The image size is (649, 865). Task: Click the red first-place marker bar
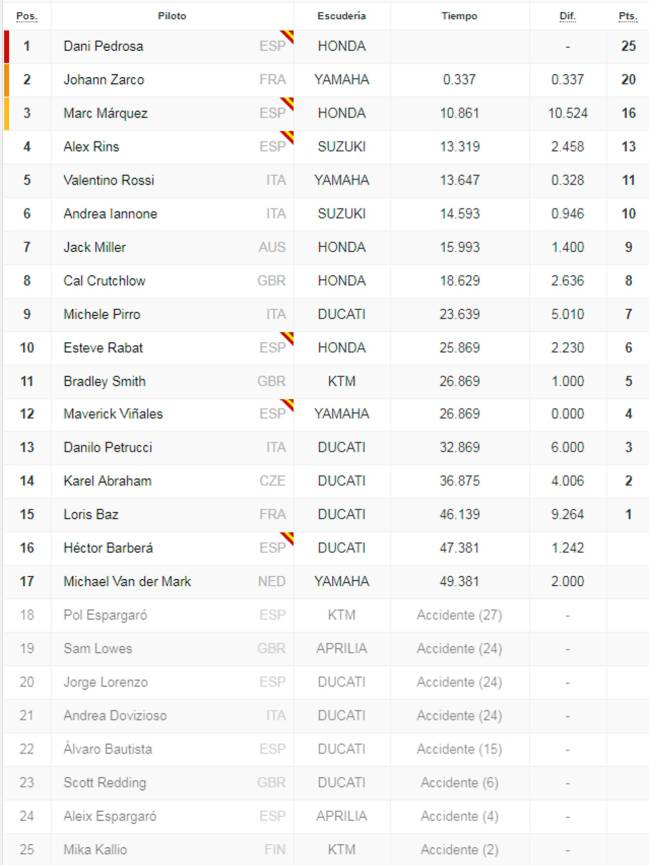tap(7, 46)
